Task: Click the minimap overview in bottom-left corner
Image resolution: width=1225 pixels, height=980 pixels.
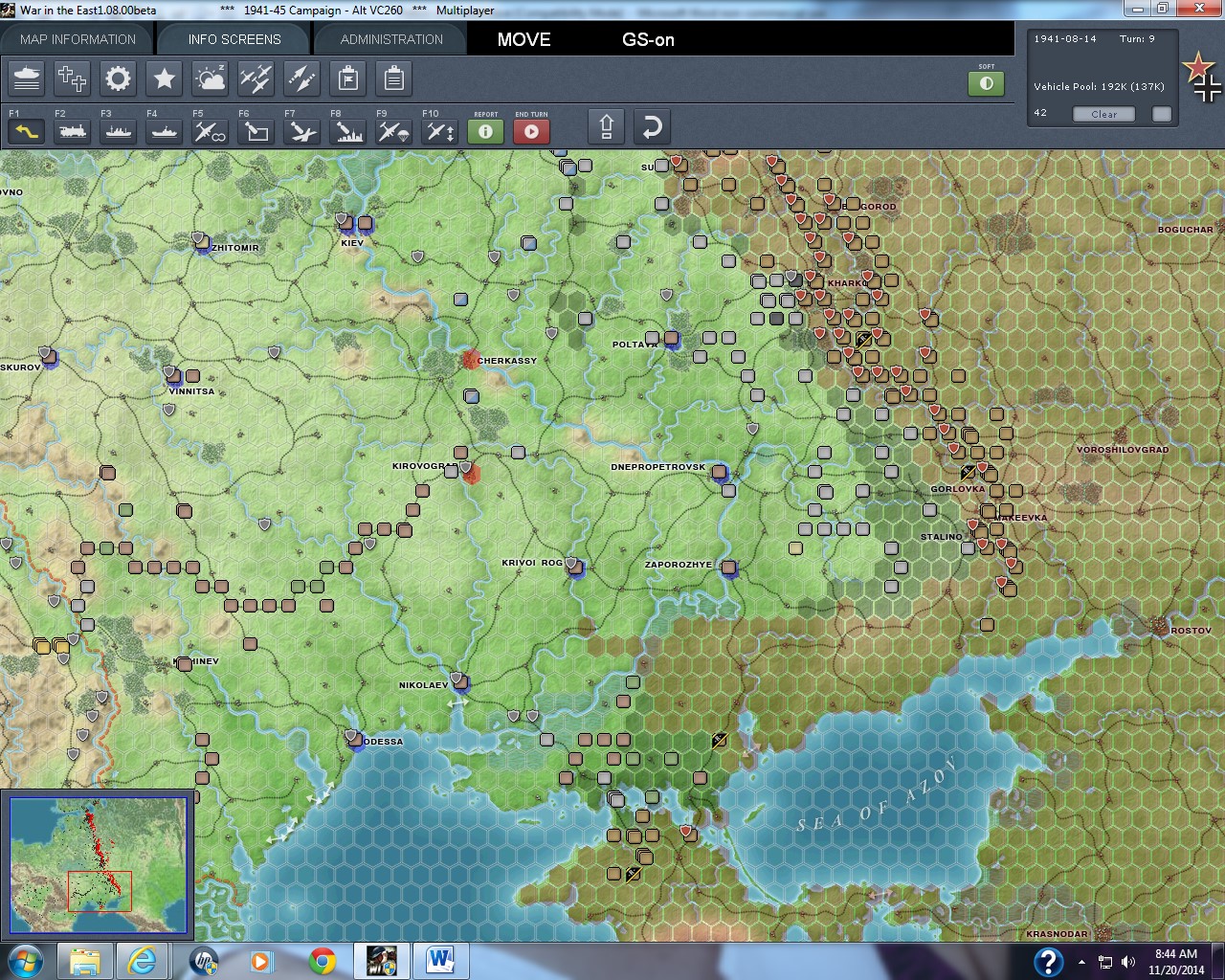Action: point(98,864)
